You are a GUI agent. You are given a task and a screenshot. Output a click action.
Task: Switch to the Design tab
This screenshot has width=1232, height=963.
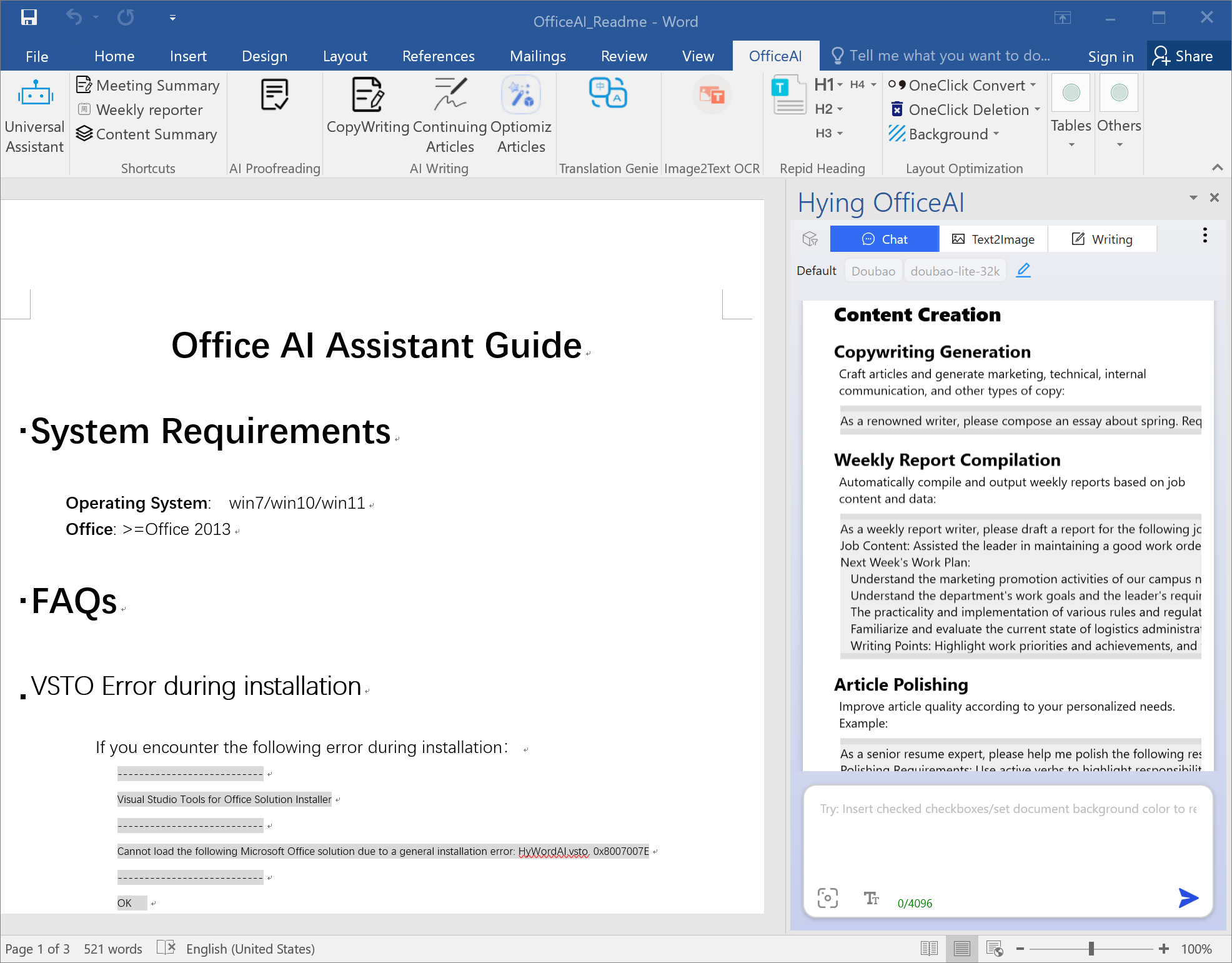pos(264,56)
